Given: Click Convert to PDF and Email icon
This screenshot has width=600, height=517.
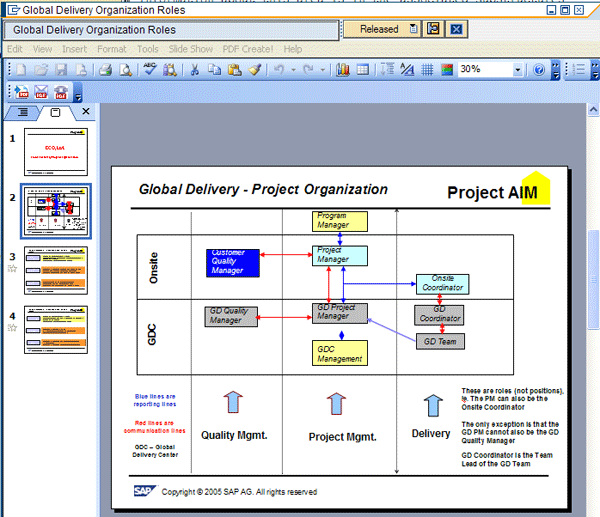Looking at the screenshot, I should 41,92.
